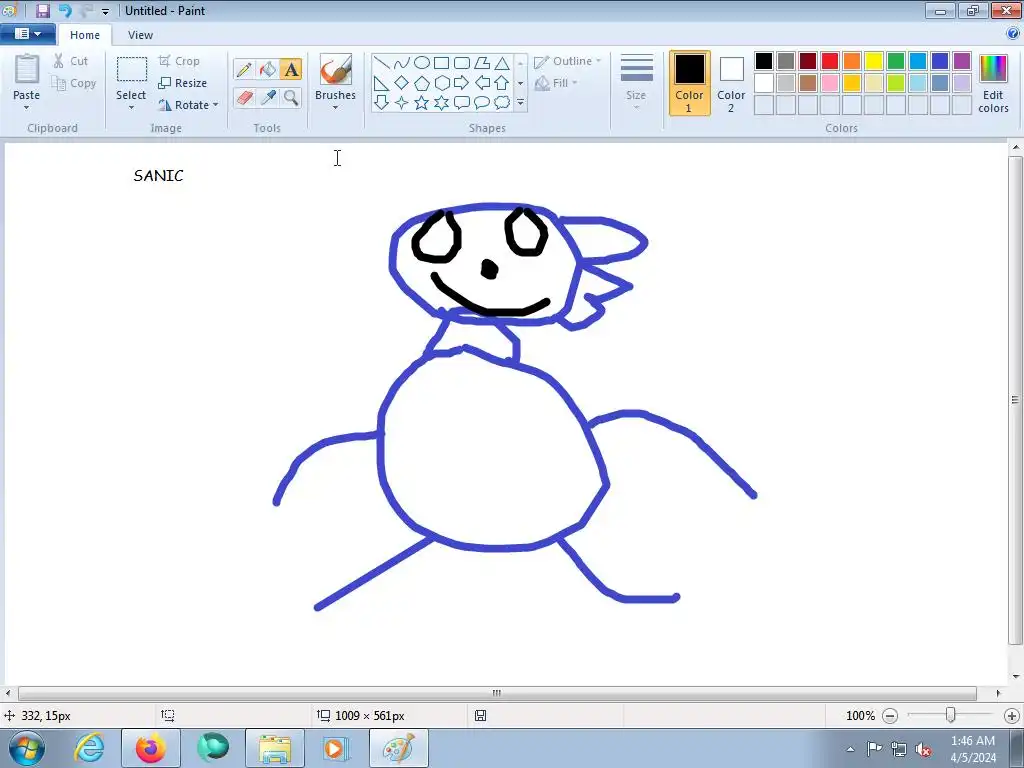Choose the Oval shape
Image resolution: width=1024 pixels, height=768 pixels.
422,63
